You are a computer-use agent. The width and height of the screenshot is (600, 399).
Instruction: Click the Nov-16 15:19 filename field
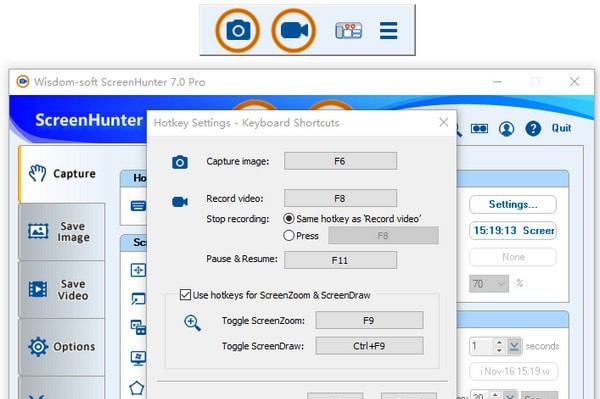(513, 371)
